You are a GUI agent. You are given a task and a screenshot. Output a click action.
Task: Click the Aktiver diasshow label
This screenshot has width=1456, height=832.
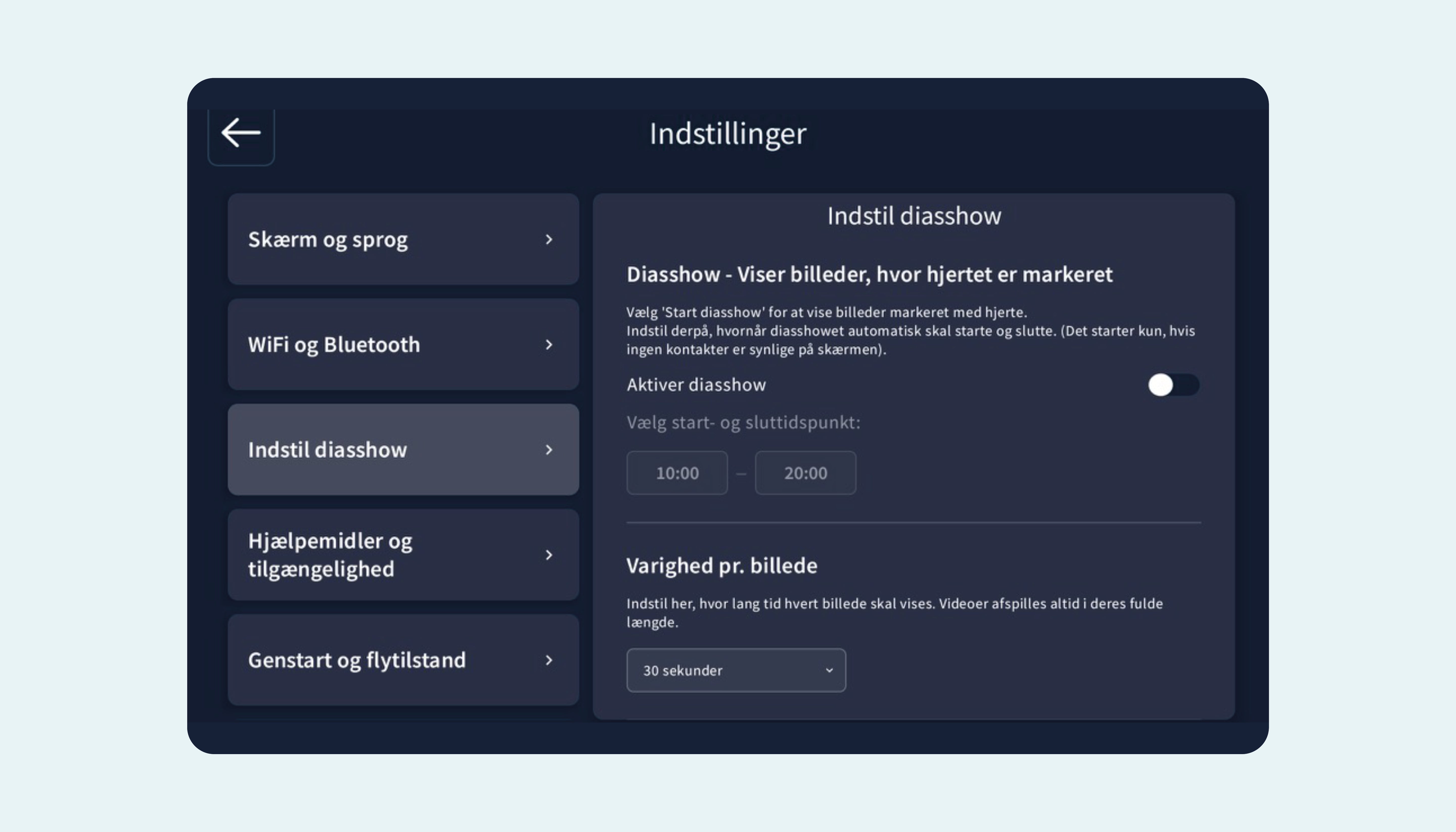pos(696,385)
